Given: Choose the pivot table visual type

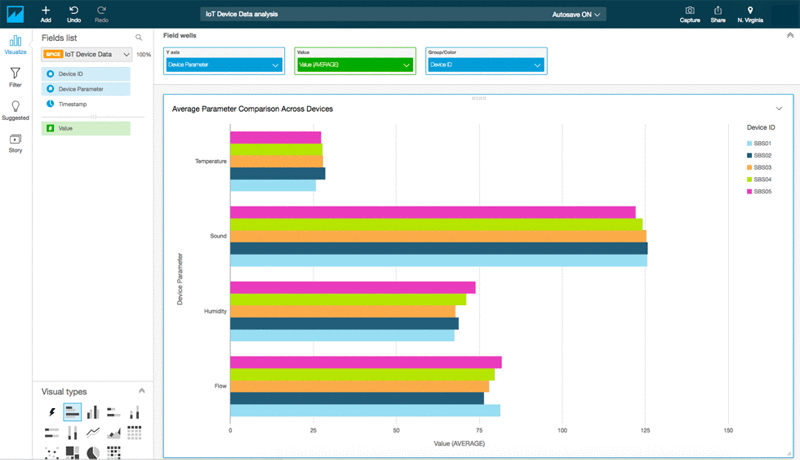Looking at the screenshot, I should pos(134,432).
